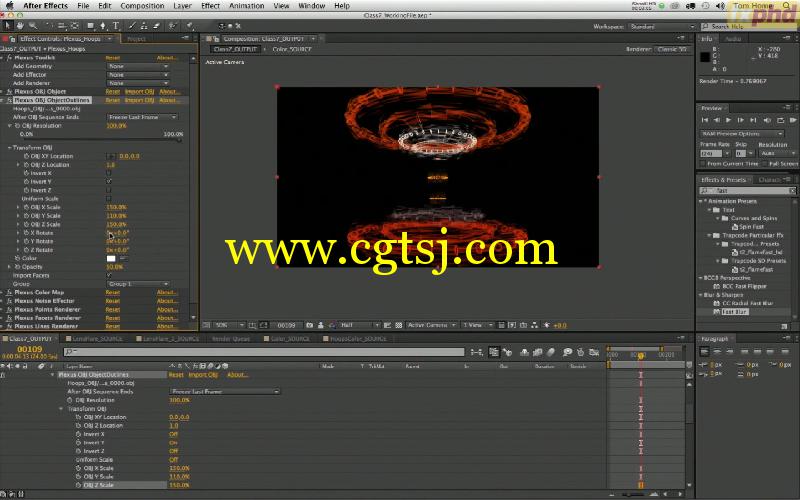Click Import OBJ for Plexus OBJ Object
The height and width of the screenshot is (500, 800).
139,92
